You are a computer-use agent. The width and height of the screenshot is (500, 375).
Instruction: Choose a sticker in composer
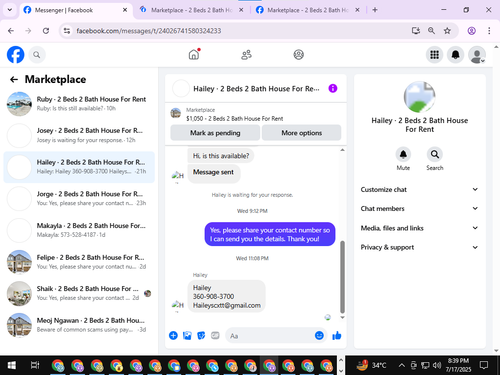201,335
